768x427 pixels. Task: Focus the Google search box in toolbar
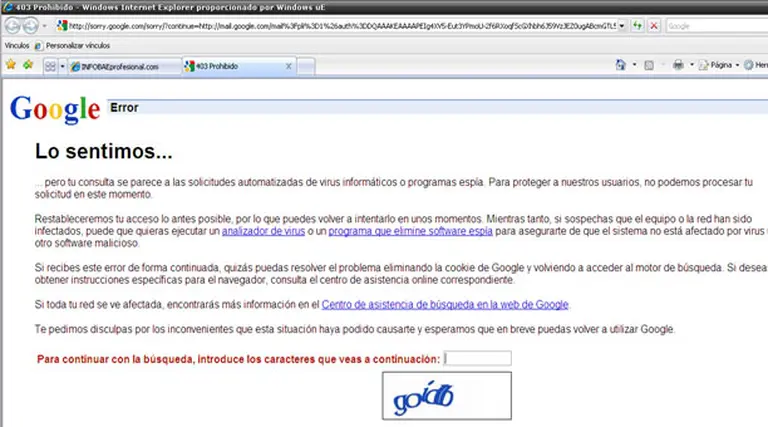pos(717,26)
